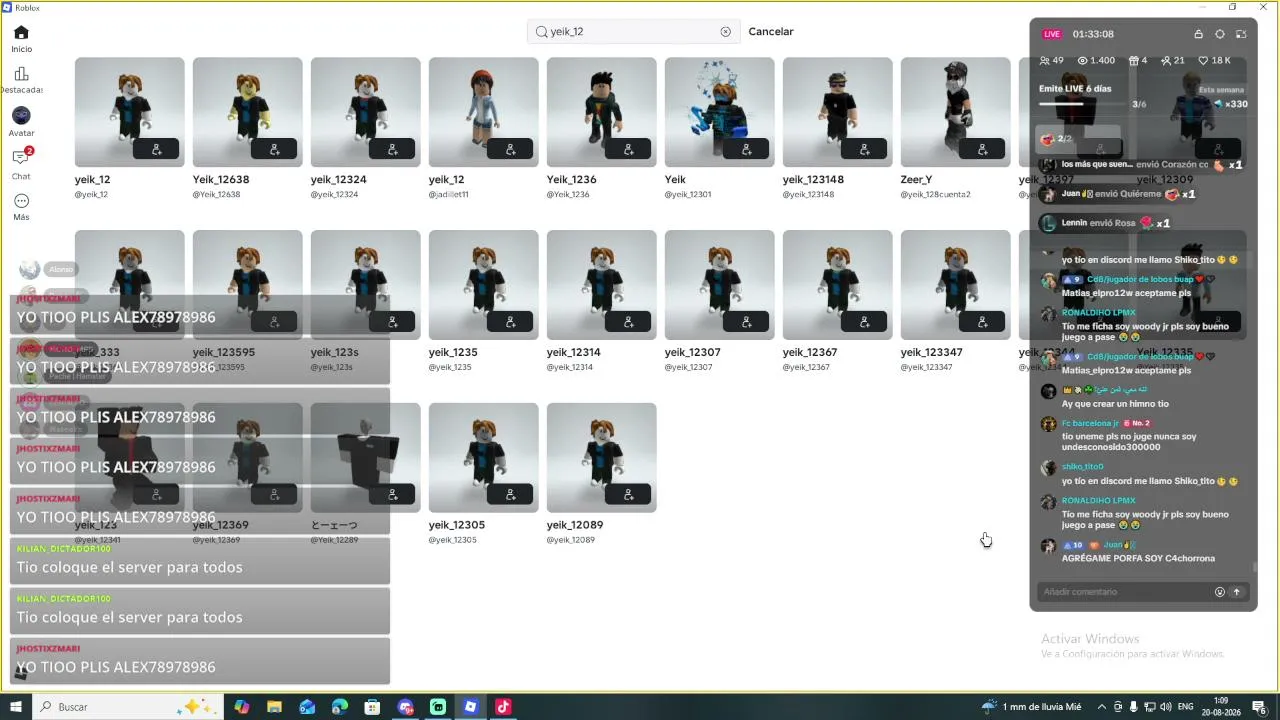The image size is (1280, 720).
Task: Launch Microsoft Edge from the taskbar
Action: click(x=340, y=707)
